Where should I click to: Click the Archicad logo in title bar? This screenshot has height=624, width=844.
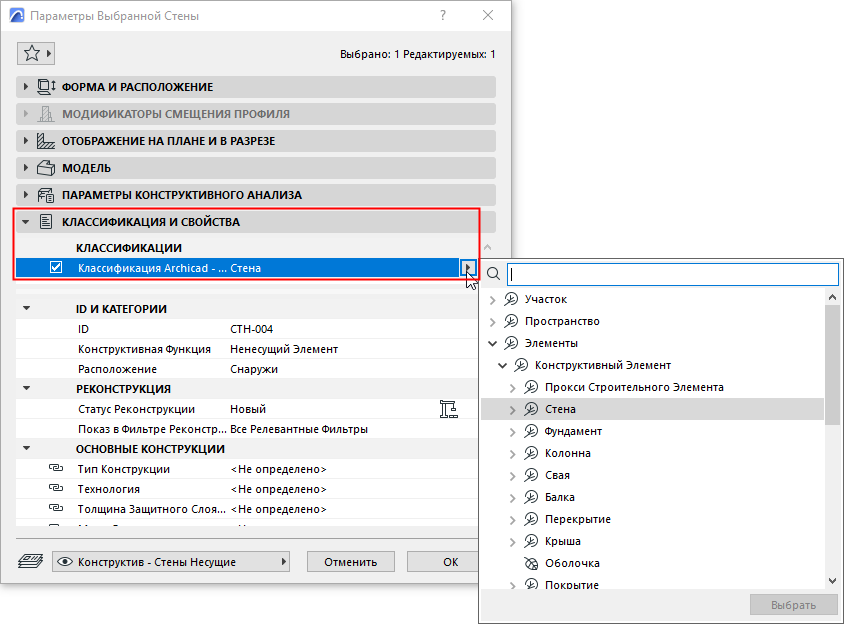pyautogui.click(x=17, y=15)
